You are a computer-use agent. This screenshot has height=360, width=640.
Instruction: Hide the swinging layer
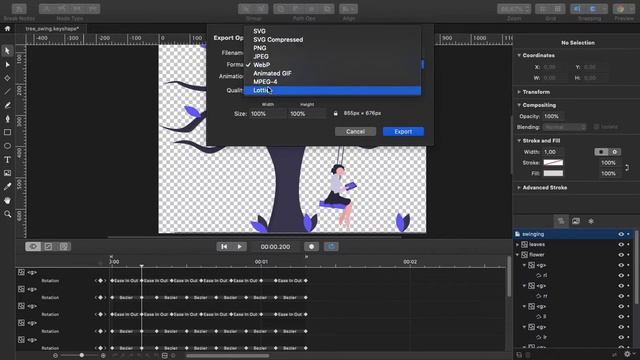pyautogui.click(x=621, y=234)
